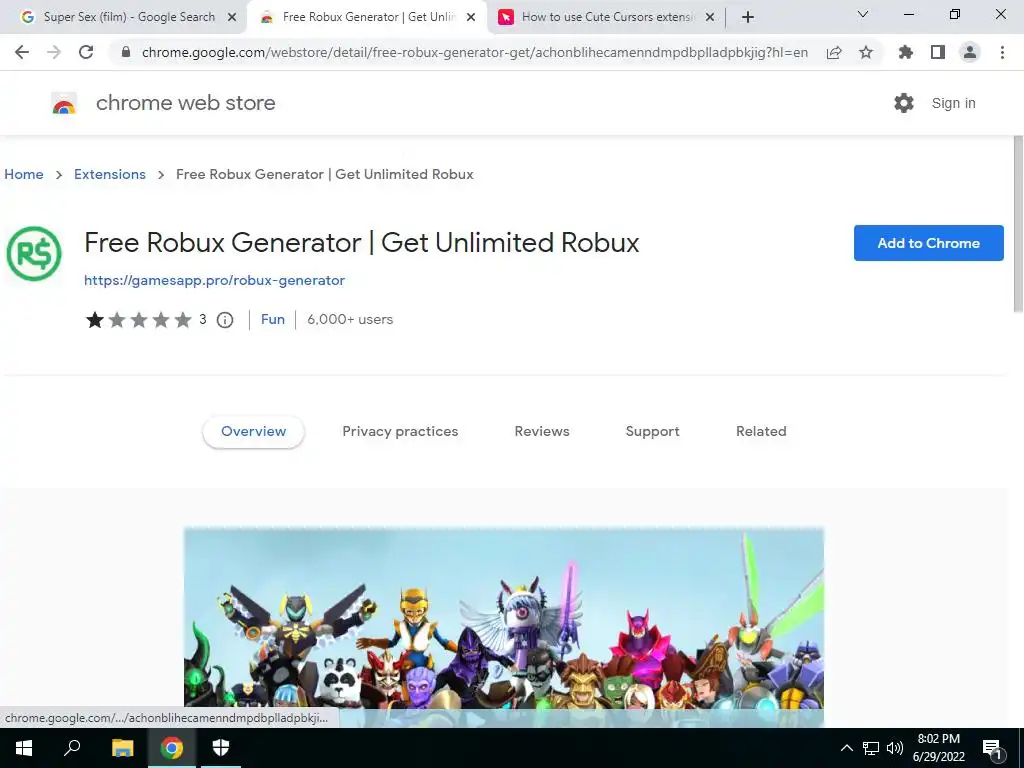Image resolution: width=1024 pixels, height=768 pixels.
Task: Bookmark this page with the star icon
Action: [866, 52]
